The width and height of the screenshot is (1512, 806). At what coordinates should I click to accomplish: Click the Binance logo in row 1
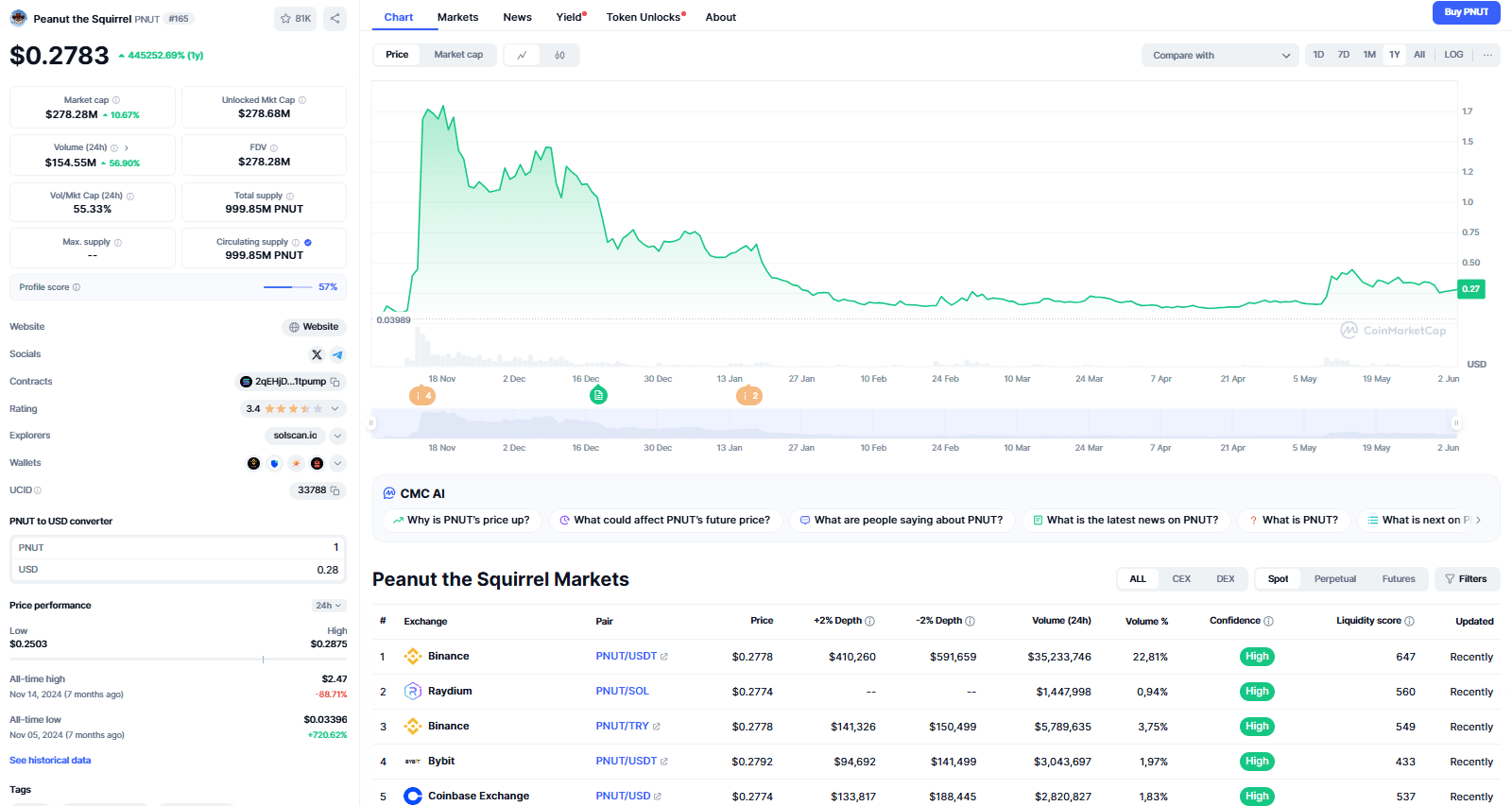(x=413, y=657)
